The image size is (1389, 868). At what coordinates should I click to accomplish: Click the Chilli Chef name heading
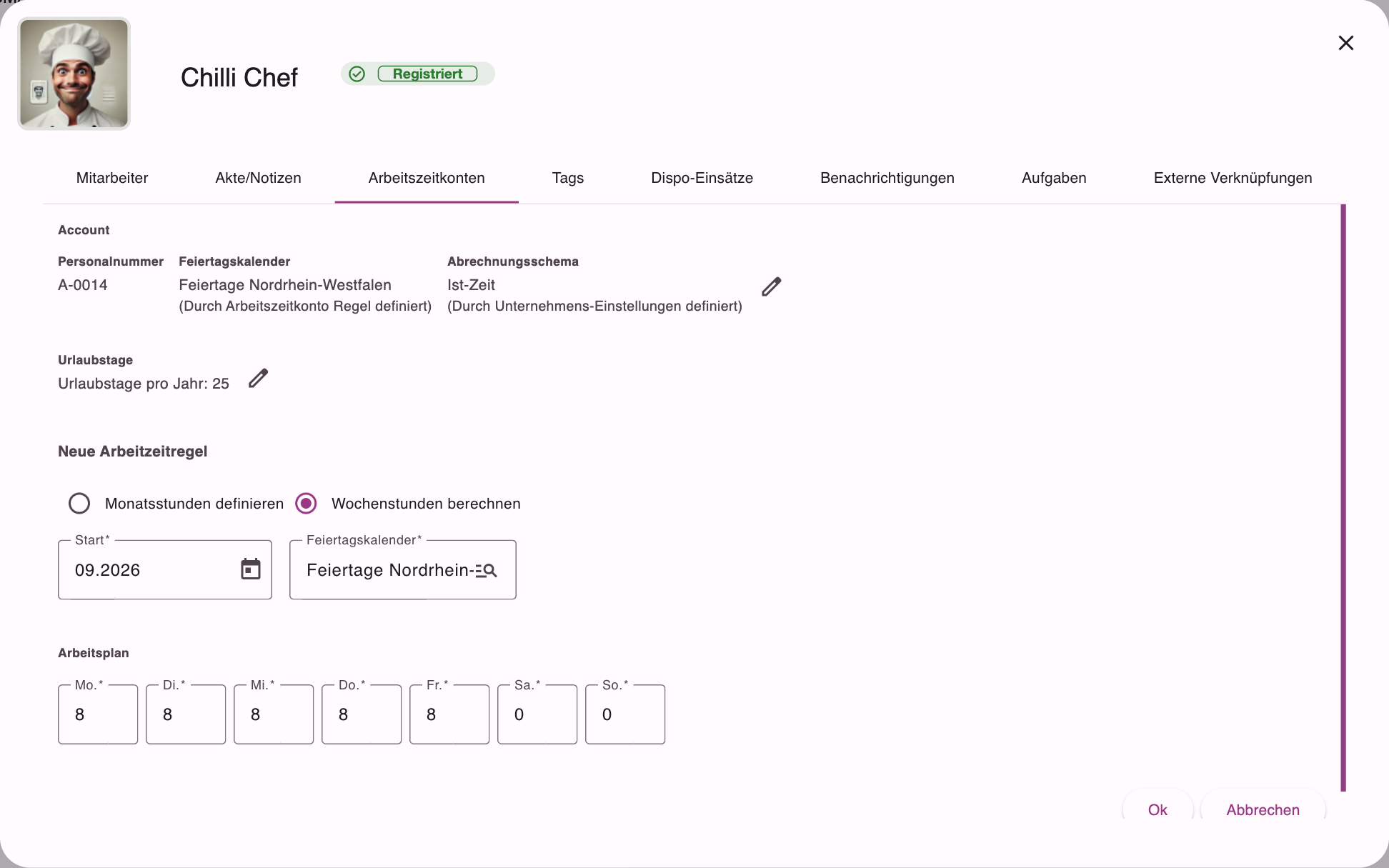point(239,77)
